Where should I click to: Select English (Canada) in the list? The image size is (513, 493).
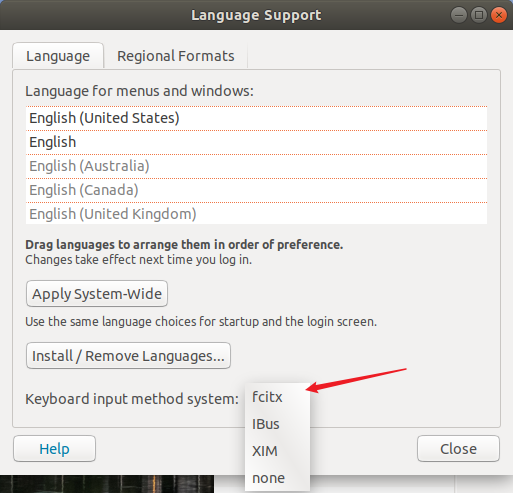(x=256, y=190)
